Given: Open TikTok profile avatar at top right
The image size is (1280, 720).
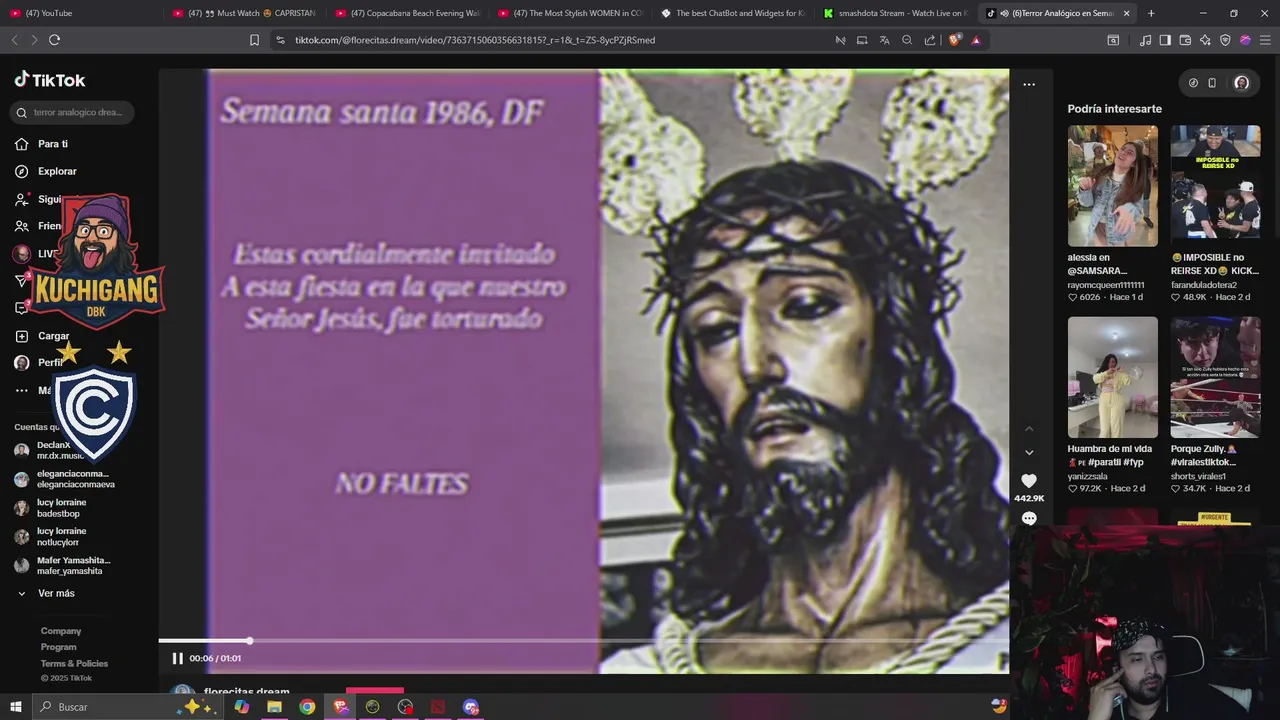Looking at the screenshot, I should click(1241, 83).
